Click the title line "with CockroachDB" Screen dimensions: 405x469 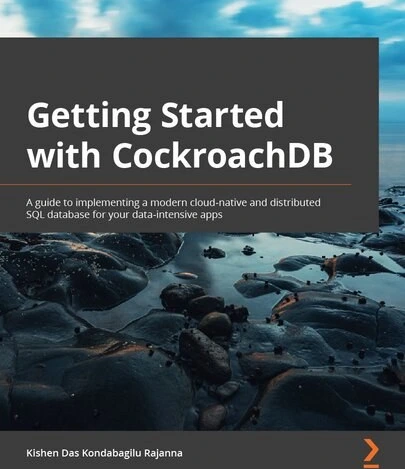tap(180, 156)
